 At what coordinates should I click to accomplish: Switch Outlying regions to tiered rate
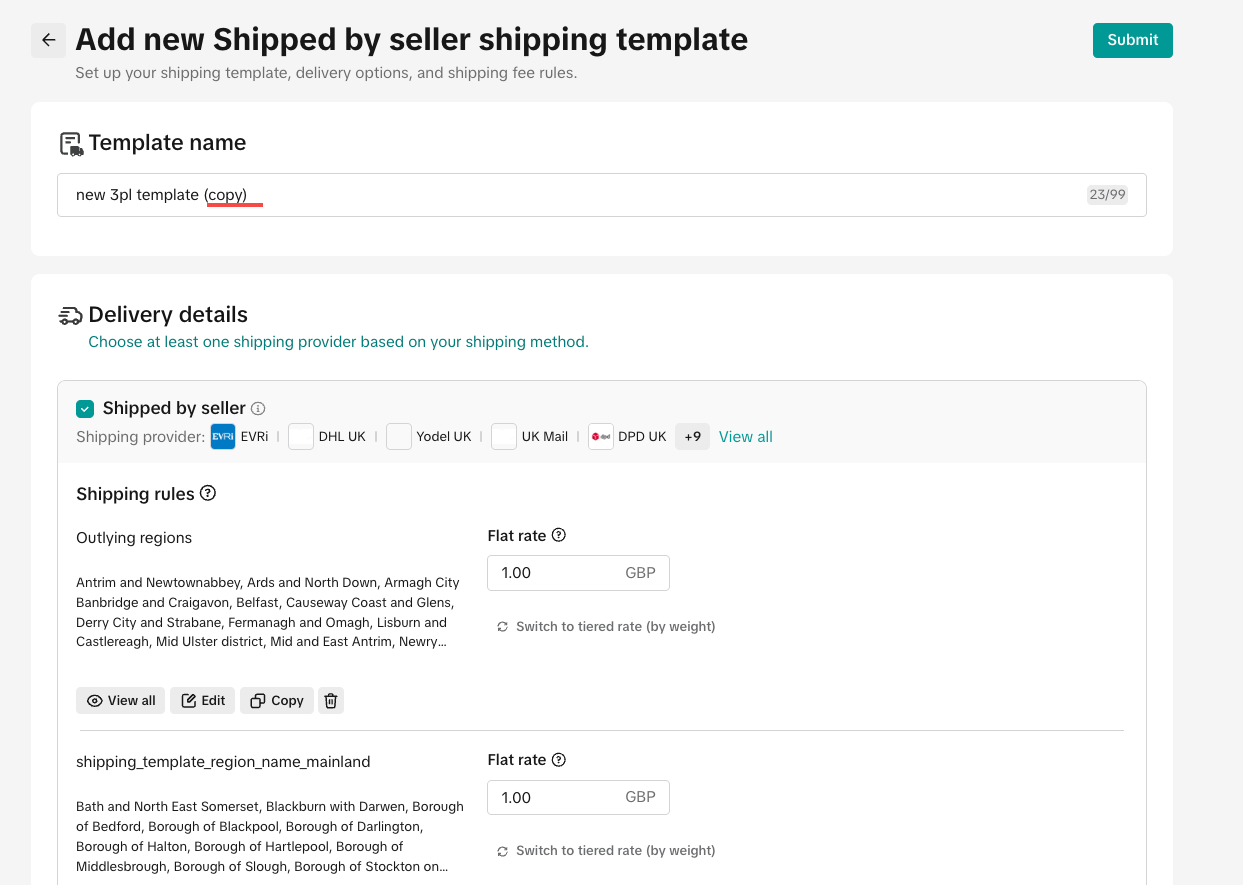(x=606, y=627)
